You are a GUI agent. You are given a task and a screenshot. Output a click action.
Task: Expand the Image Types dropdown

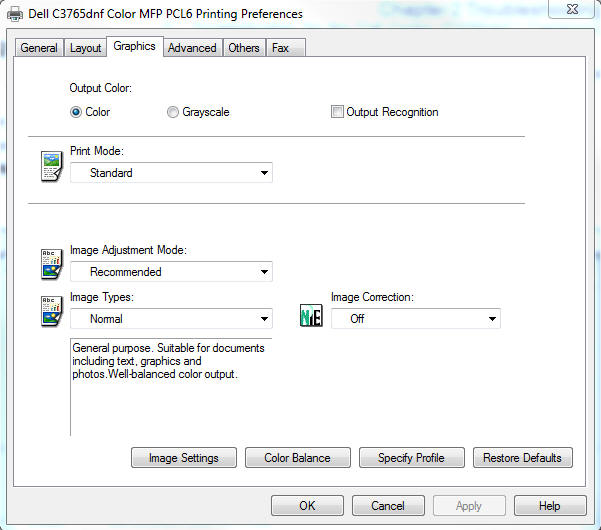click(171, 318)
